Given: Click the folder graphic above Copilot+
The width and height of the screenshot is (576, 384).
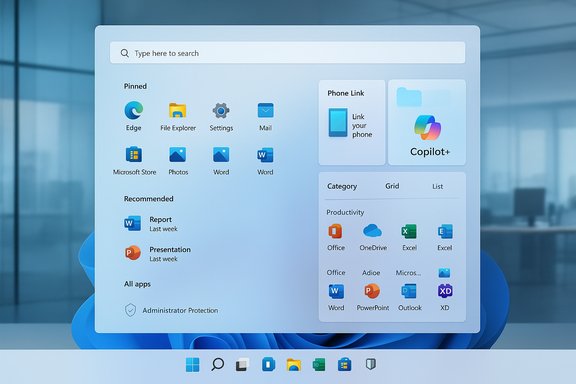Looking at the screenshot, I should point(409,97).
